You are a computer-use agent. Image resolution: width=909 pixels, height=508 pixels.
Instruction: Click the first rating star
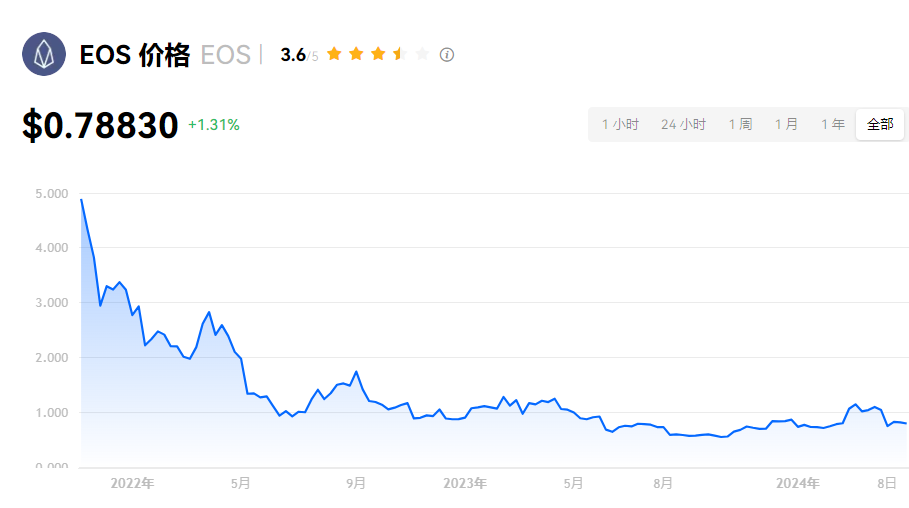(334, 54)
